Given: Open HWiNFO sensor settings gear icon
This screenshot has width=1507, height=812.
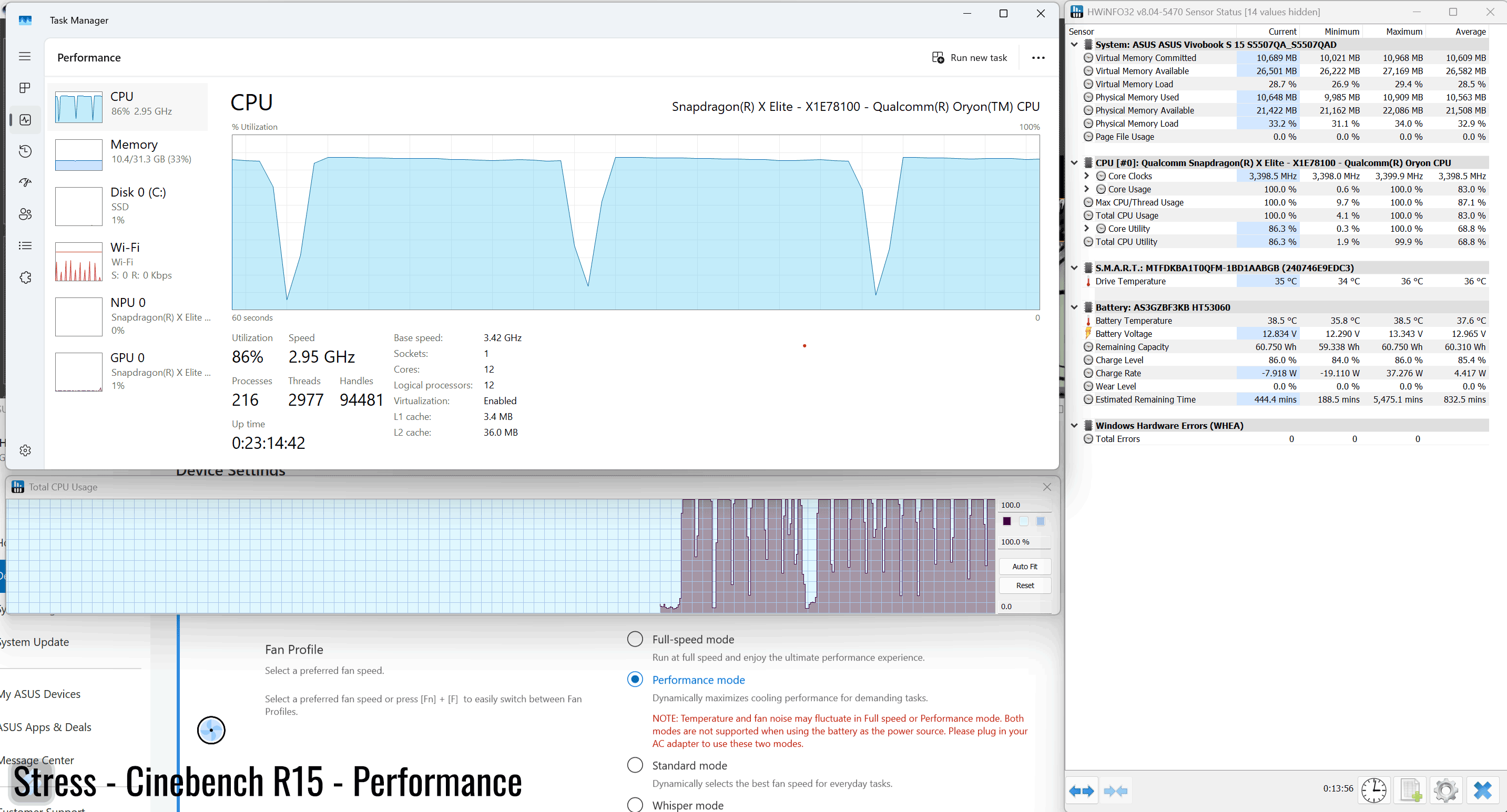Looking at the screenshot, I should coord(1445,791).
